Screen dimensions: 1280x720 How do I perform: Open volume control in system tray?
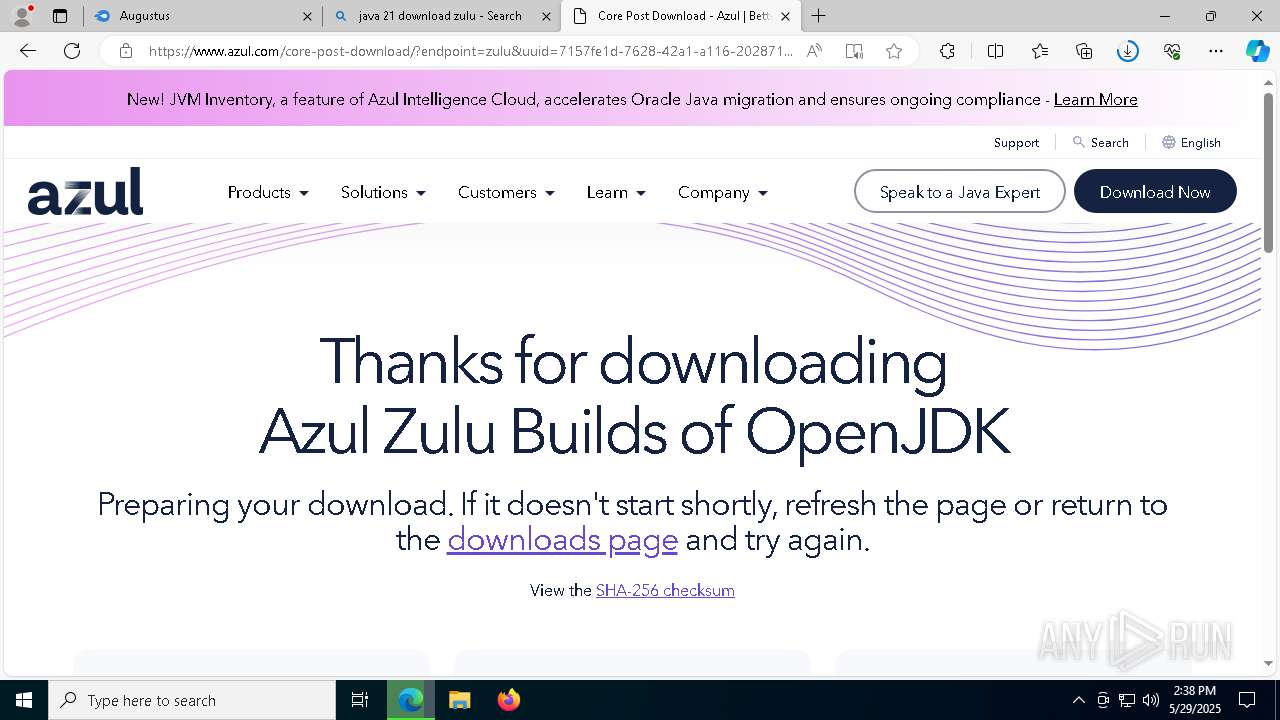(1151, 700)
